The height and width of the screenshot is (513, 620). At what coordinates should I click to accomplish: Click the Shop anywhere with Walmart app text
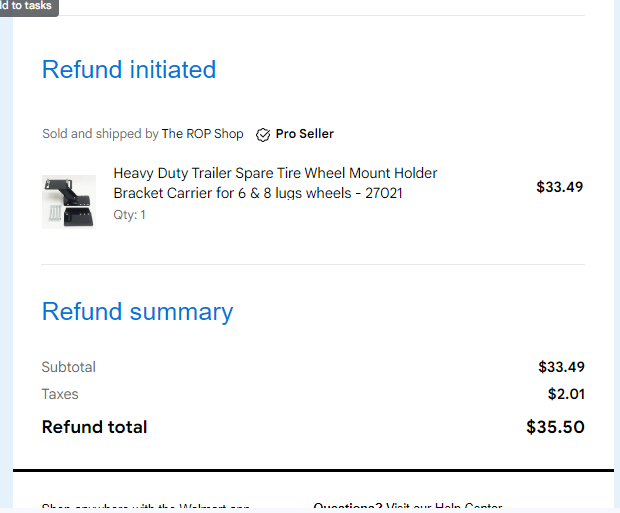coord(146,505)
